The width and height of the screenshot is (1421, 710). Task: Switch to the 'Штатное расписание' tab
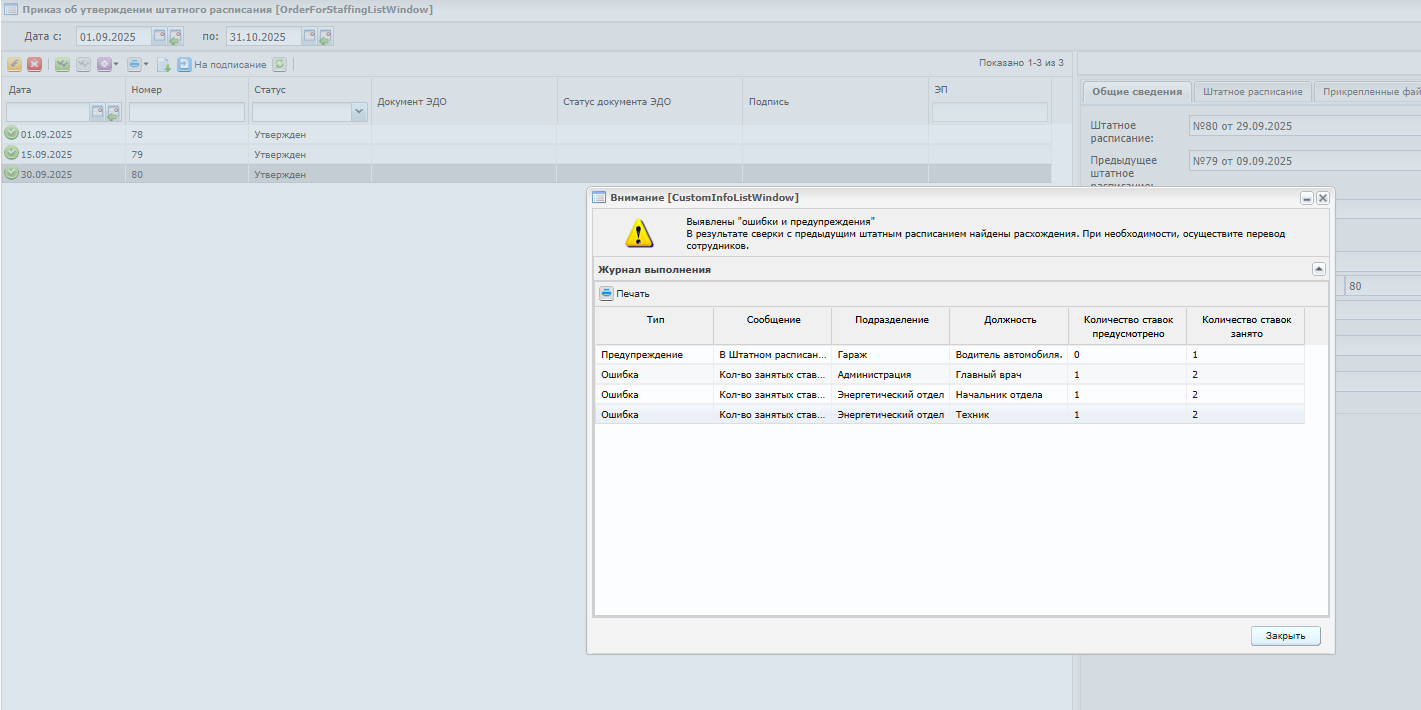1252,91
